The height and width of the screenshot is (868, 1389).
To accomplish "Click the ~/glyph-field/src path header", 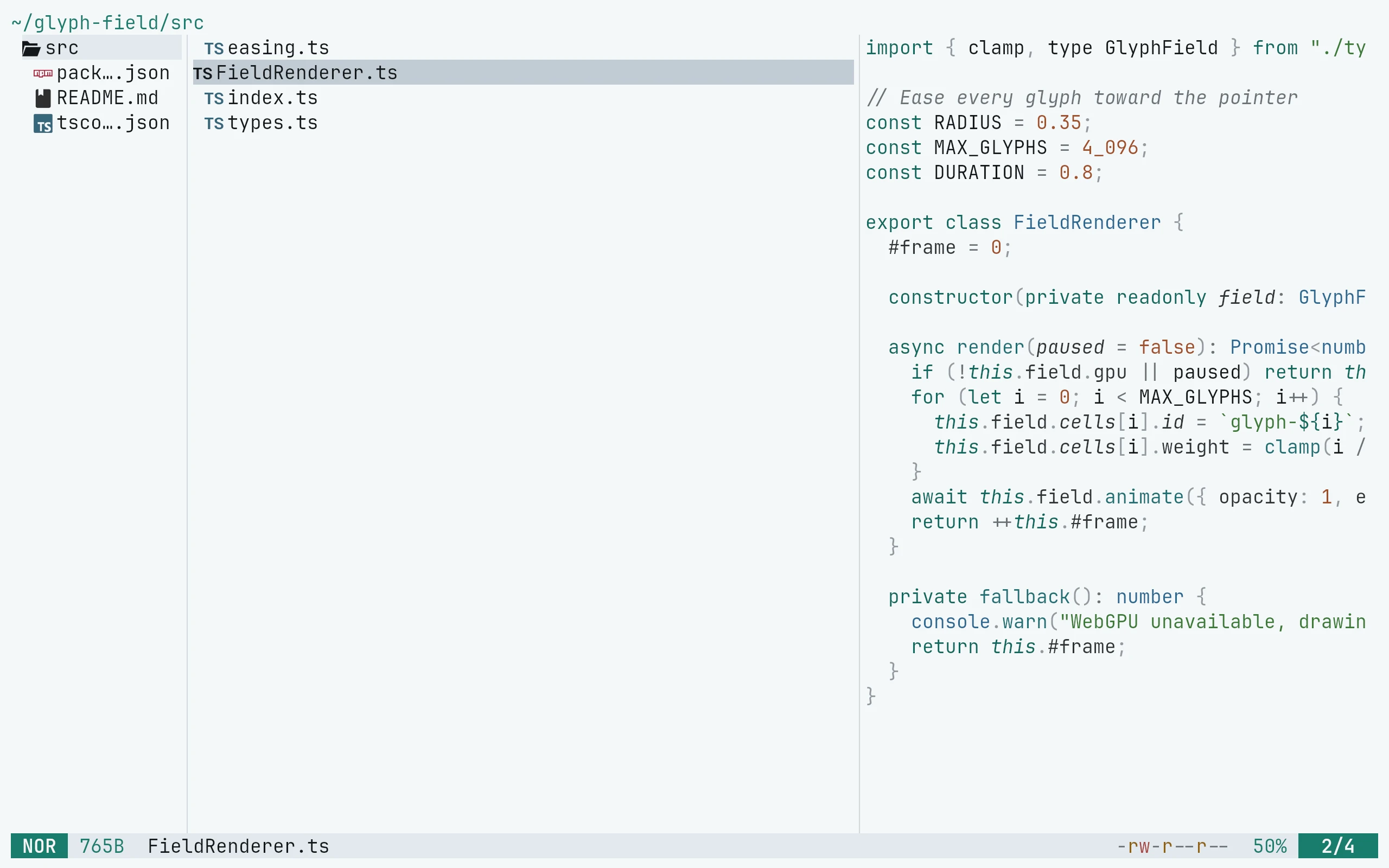I will (x=107, y=23).
